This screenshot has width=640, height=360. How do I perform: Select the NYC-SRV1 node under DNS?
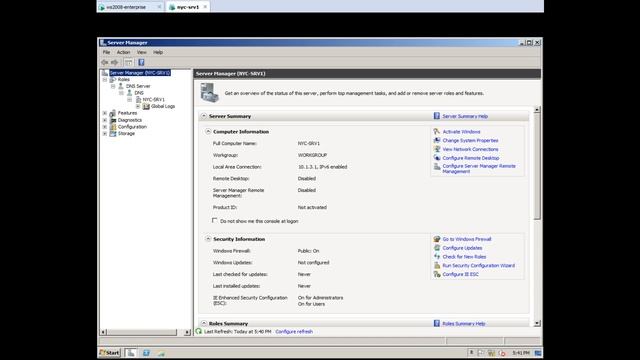click(153, 100)
